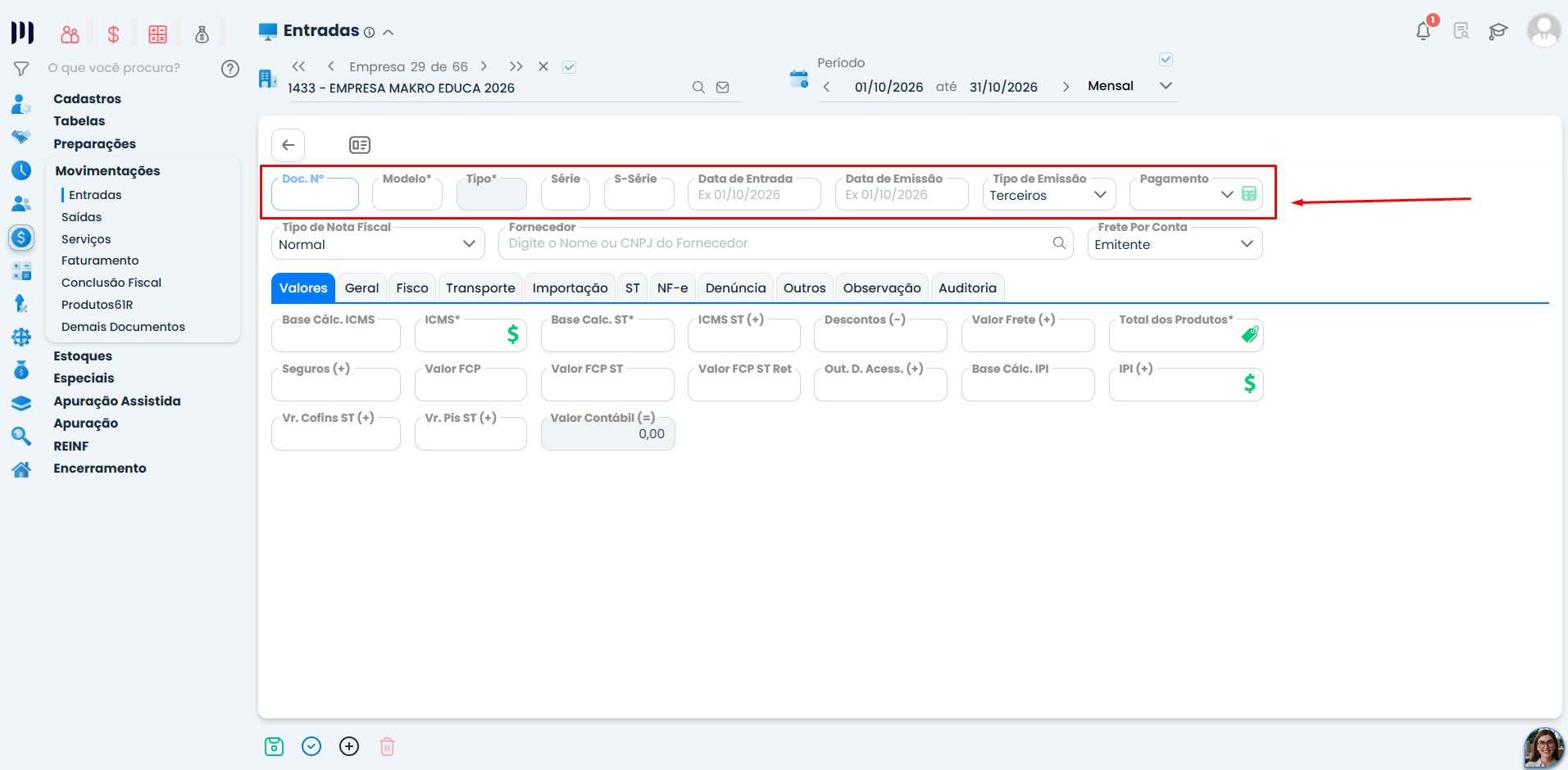Switch to the Geral tab

(x=361, y=288)
